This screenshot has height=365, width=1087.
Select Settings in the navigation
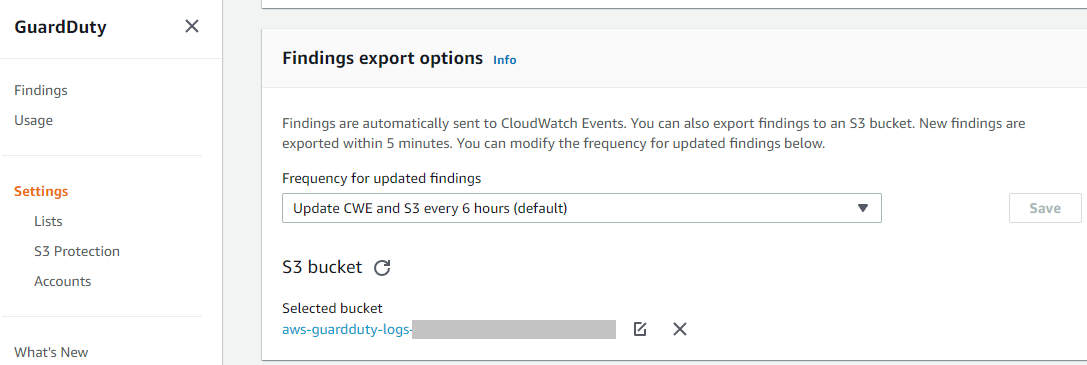[x=42, y=191]
